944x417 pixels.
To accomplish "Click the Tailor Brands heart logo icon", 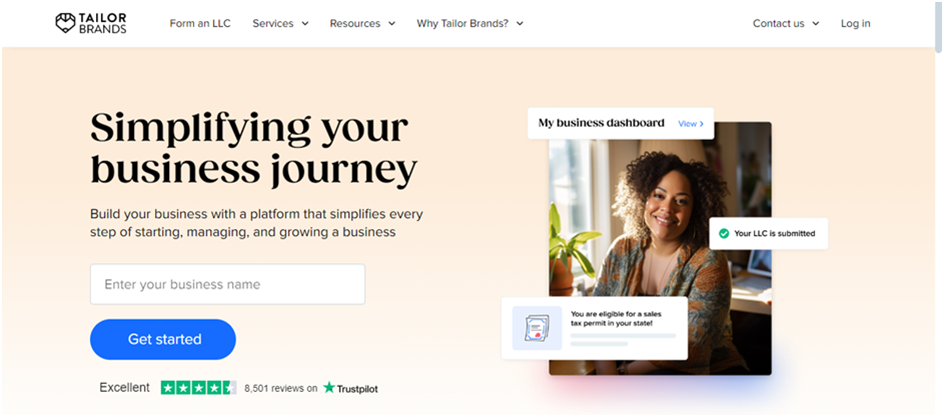I will (x=65, y=23).
